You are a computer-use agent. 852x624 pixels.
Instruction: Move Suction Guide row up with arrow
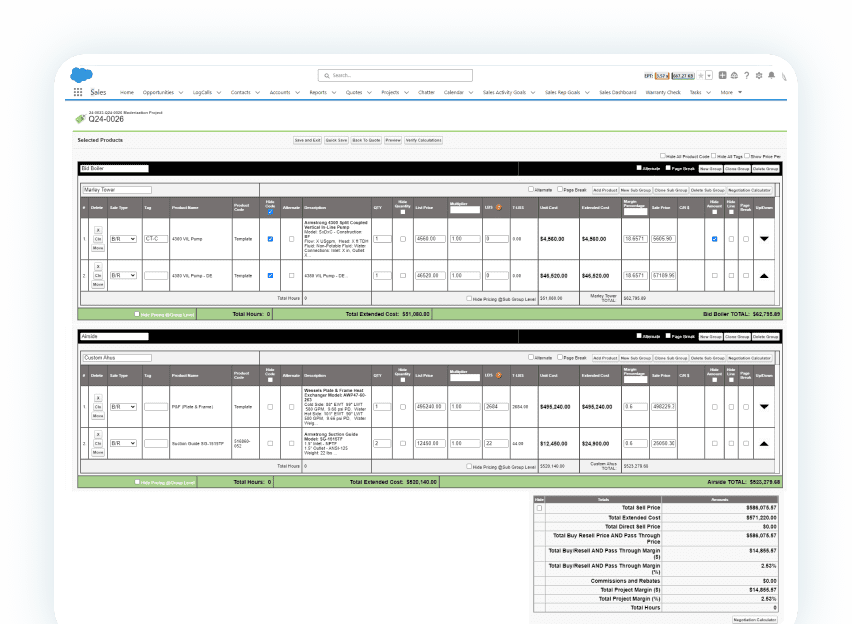(764, 443)
